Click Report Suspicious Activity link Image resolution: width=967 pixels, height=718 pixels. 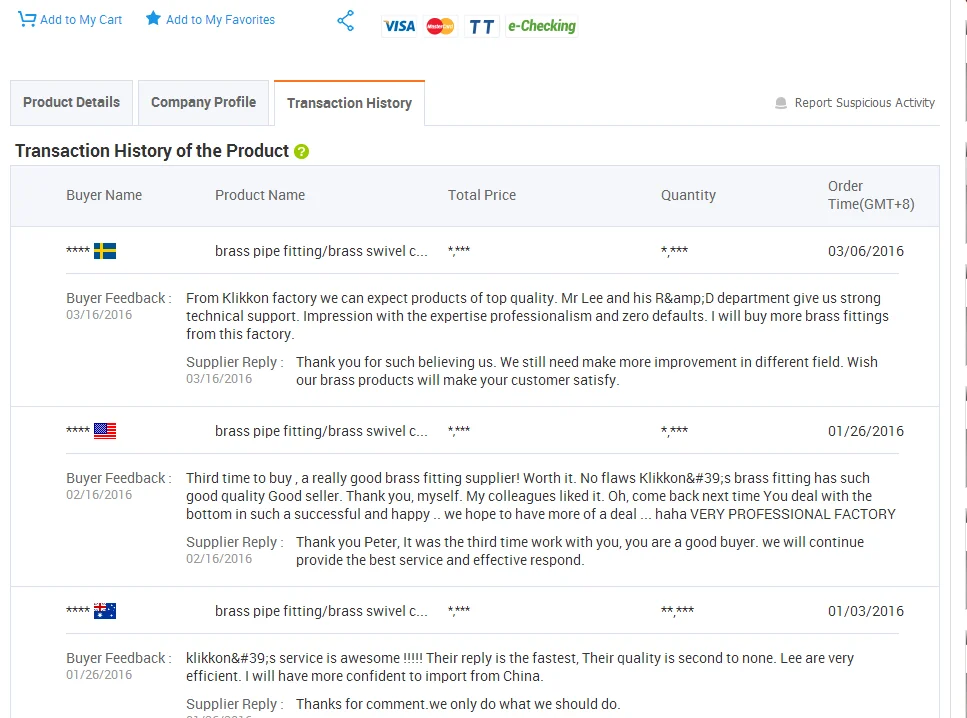click(x=864, y=102)
